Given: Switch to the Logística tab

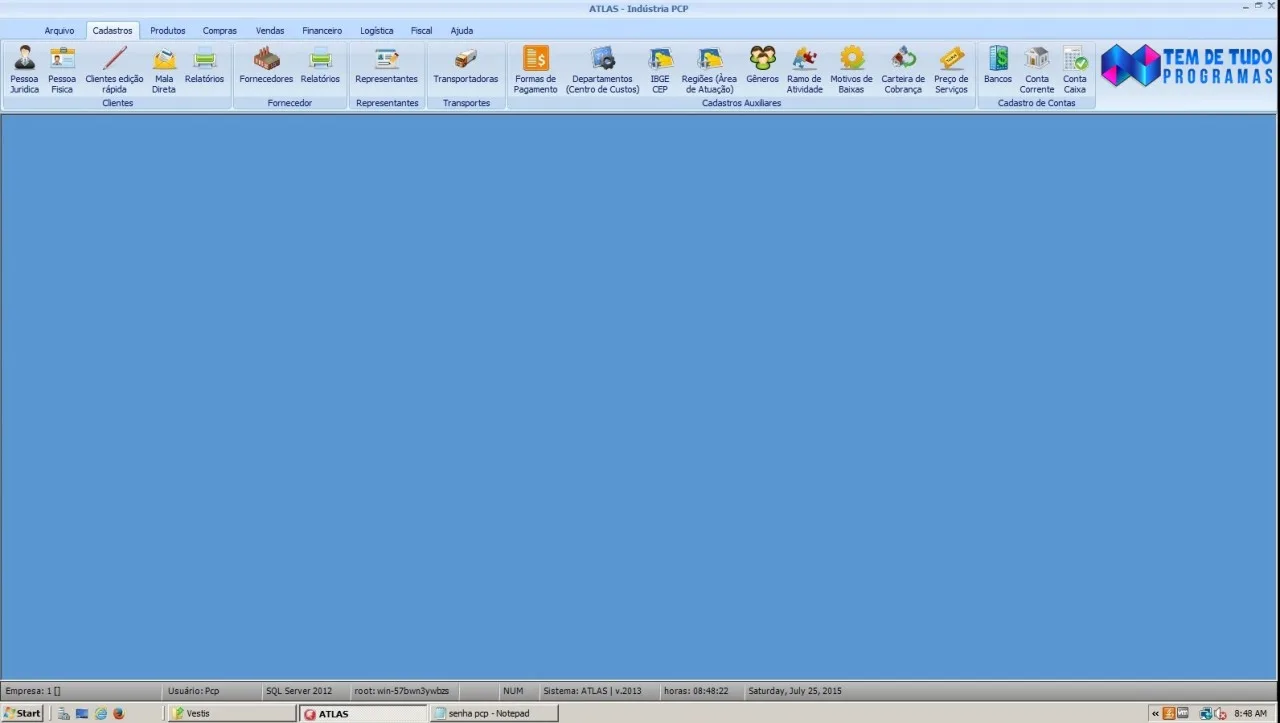Looking at the screenshot, I should coord(377,31).
